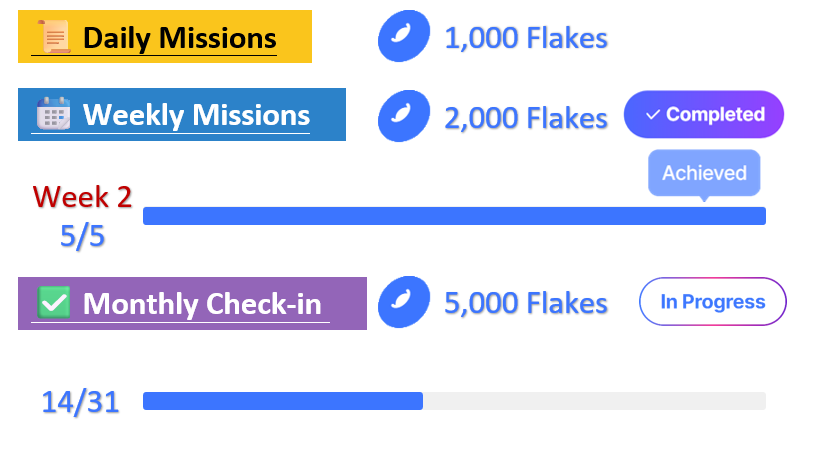The height and width of the screenshot is (453, 815).
Task: Click the flake coin icon beside 2,000 Flakes
Action: [403, 117]
